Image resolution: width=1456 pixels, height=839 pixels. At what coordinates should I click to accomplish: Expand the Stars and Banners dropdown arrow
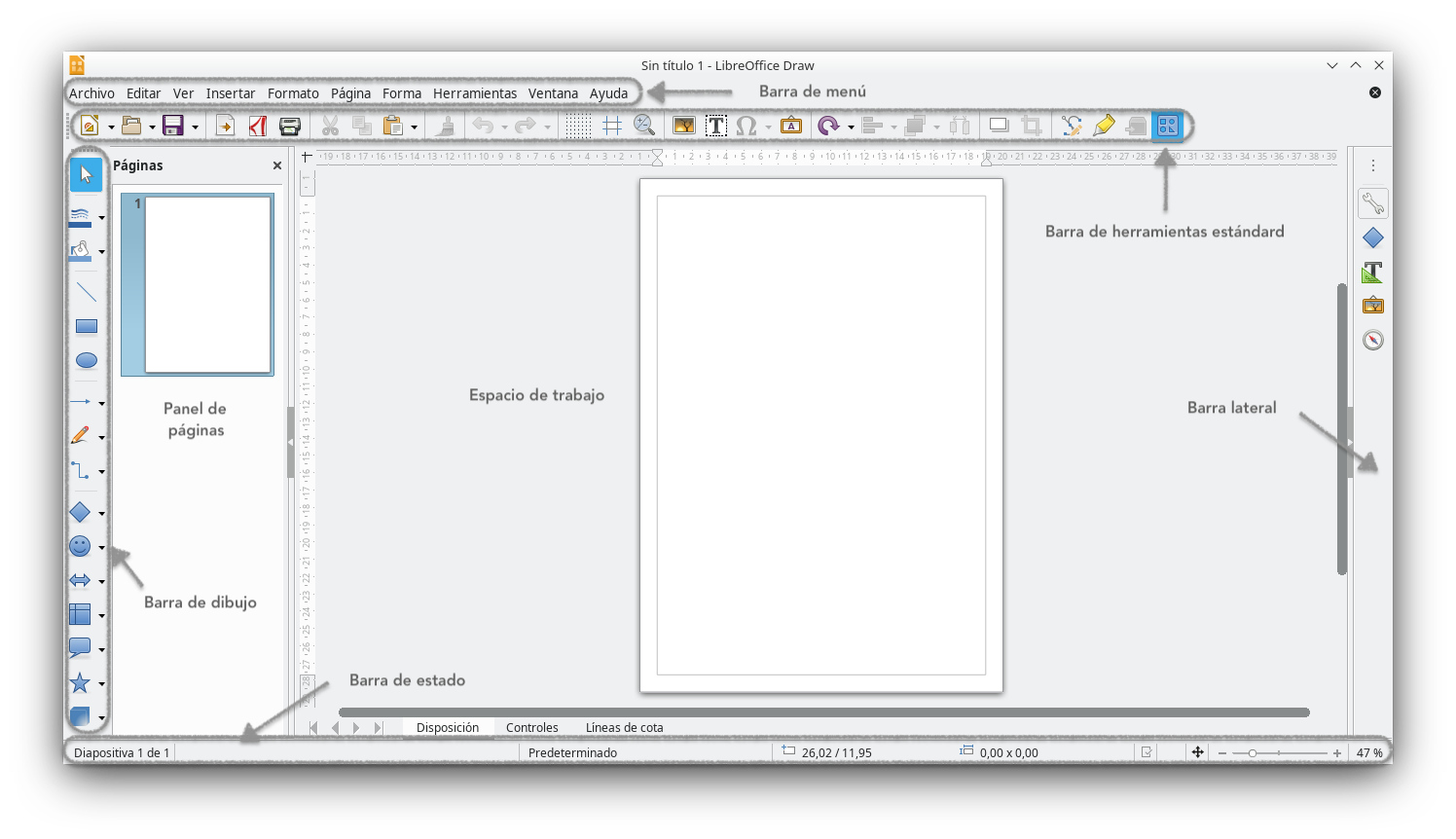[x=101, y=684]
